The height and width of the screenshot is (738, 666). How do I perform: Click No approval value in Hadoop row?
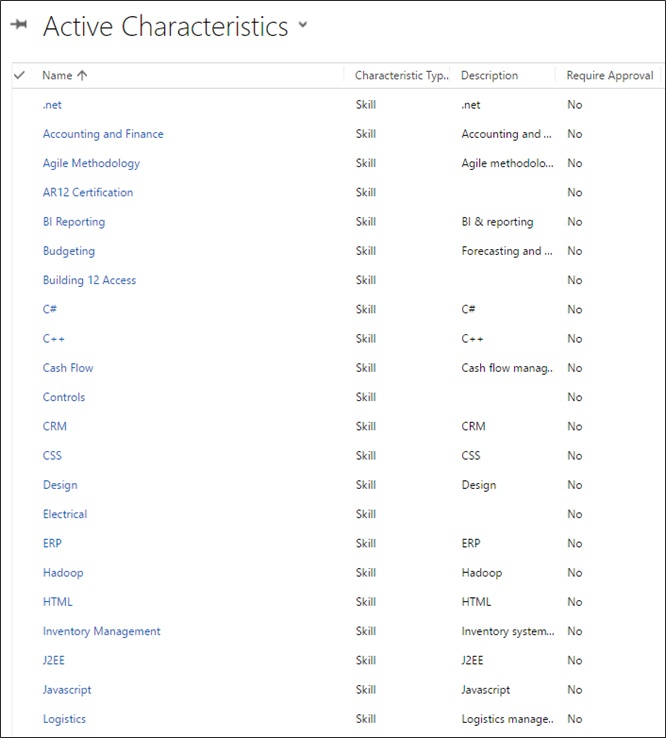tap(575, 573)
